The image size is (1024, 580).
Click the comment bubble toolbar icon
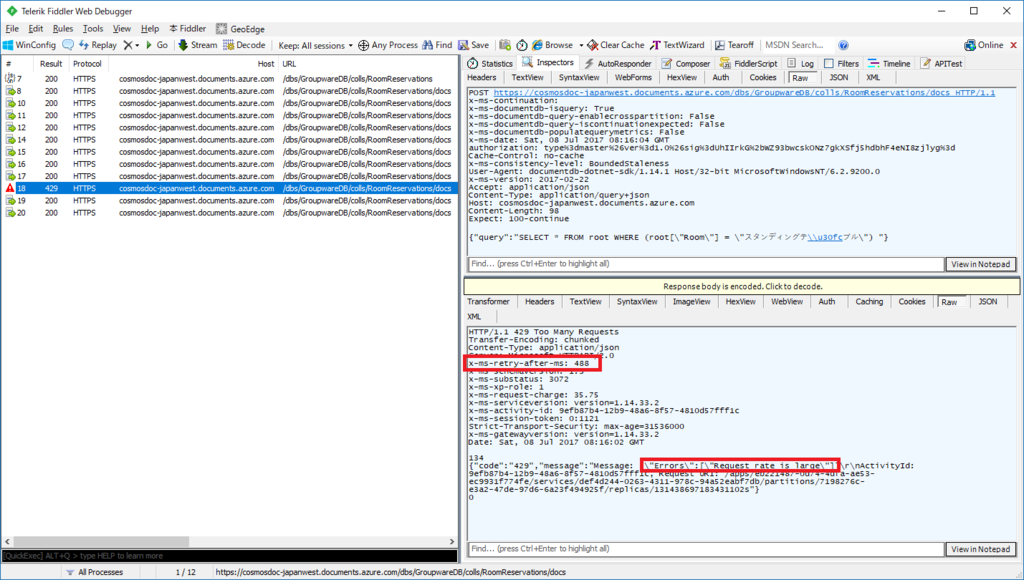pyautogui.click(x=68, y=45)
